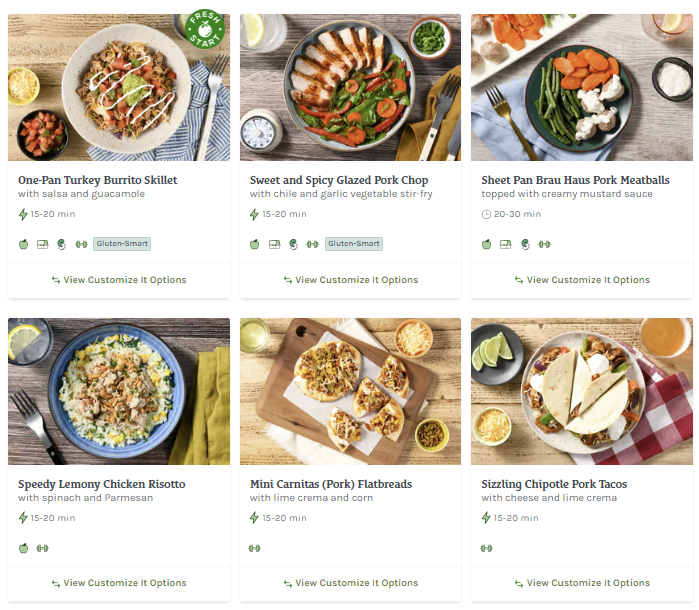
Task: Open the Sweet and Spicy Glazed Pork Chop title
Action: [339, 180]
